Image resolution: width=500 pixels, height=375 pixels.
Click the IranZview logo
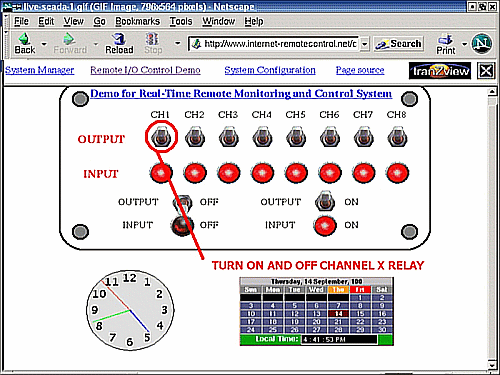tap(440, 71)
